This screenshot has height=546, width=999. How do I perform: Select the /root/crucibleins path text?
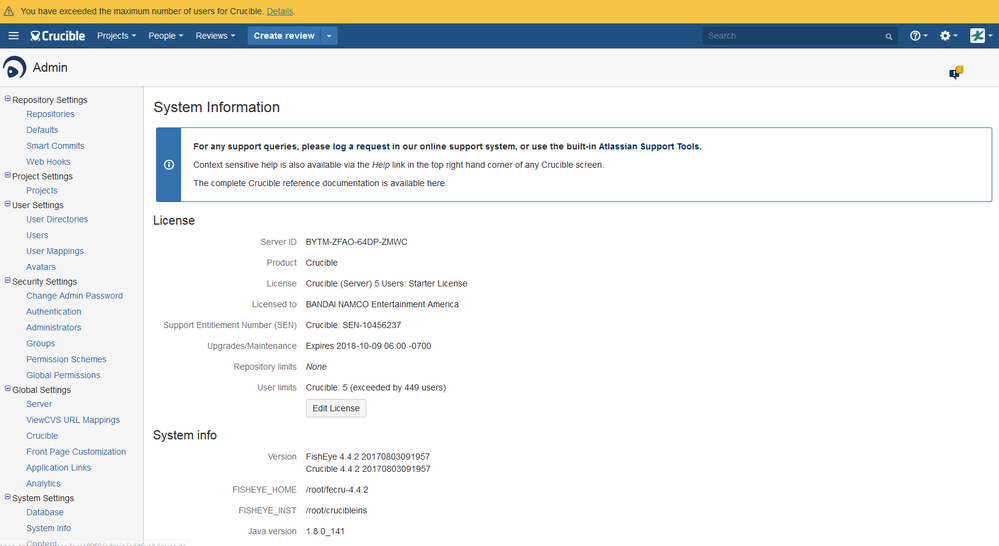click(336, 510)
